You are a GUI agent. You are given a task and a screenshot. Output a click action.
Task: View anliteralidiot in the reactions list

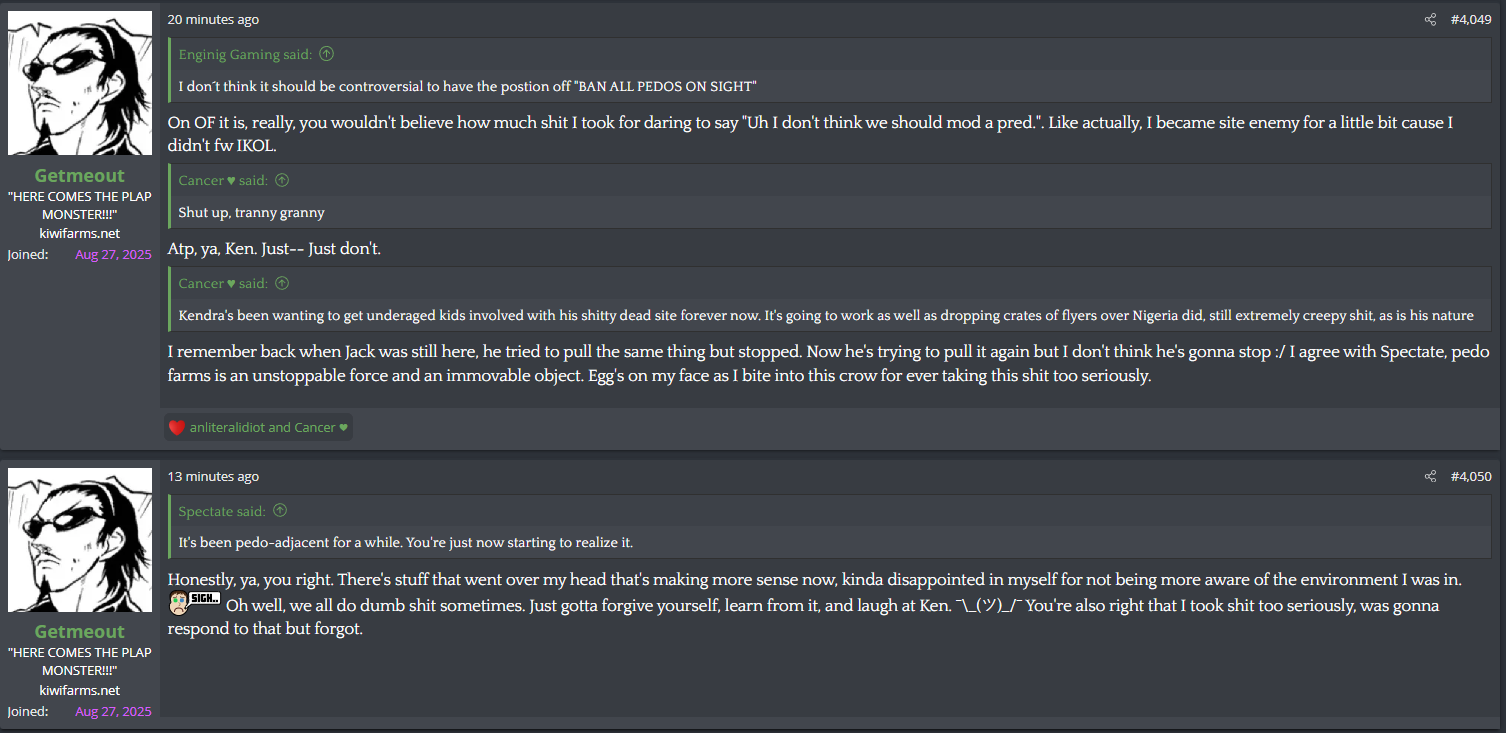(x=227, y=428)
